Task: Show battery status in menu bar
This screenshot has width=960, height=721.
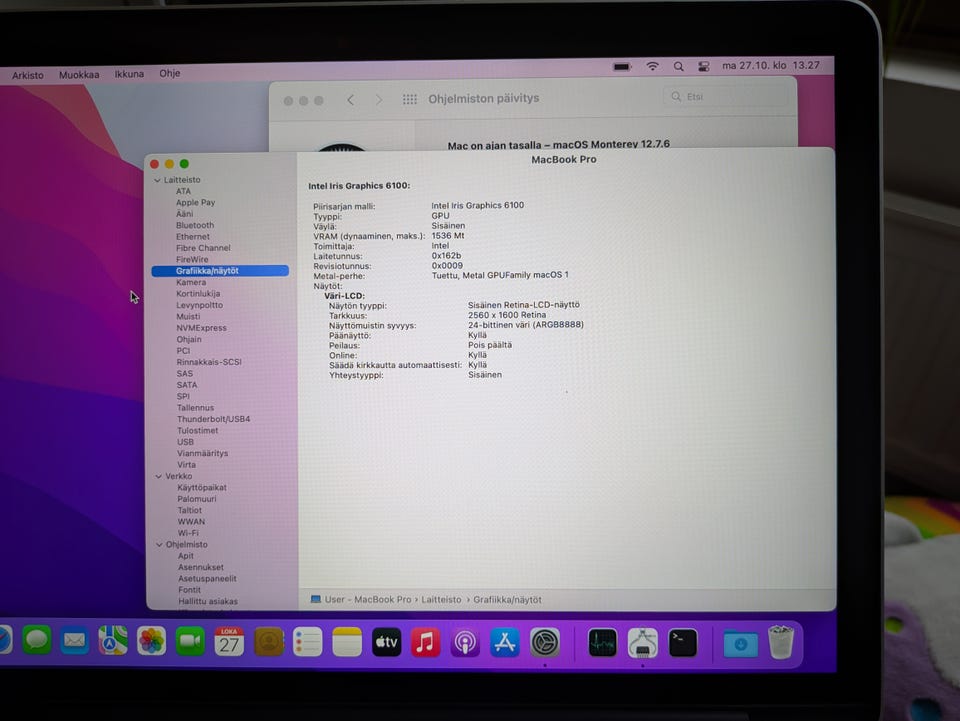Action: point(622,67)
